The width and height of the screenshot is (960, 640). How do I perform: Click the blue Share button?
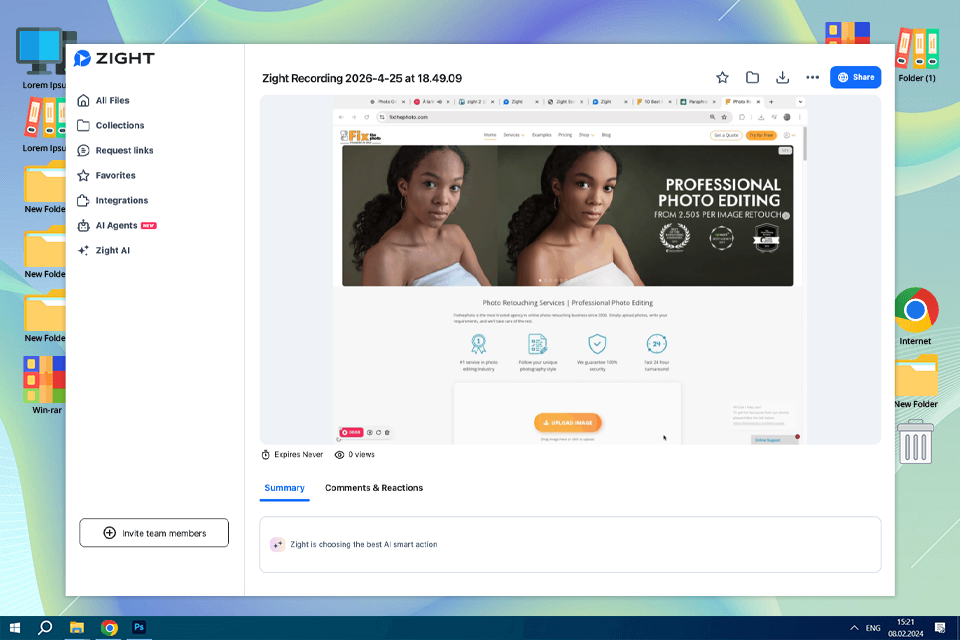855,77
